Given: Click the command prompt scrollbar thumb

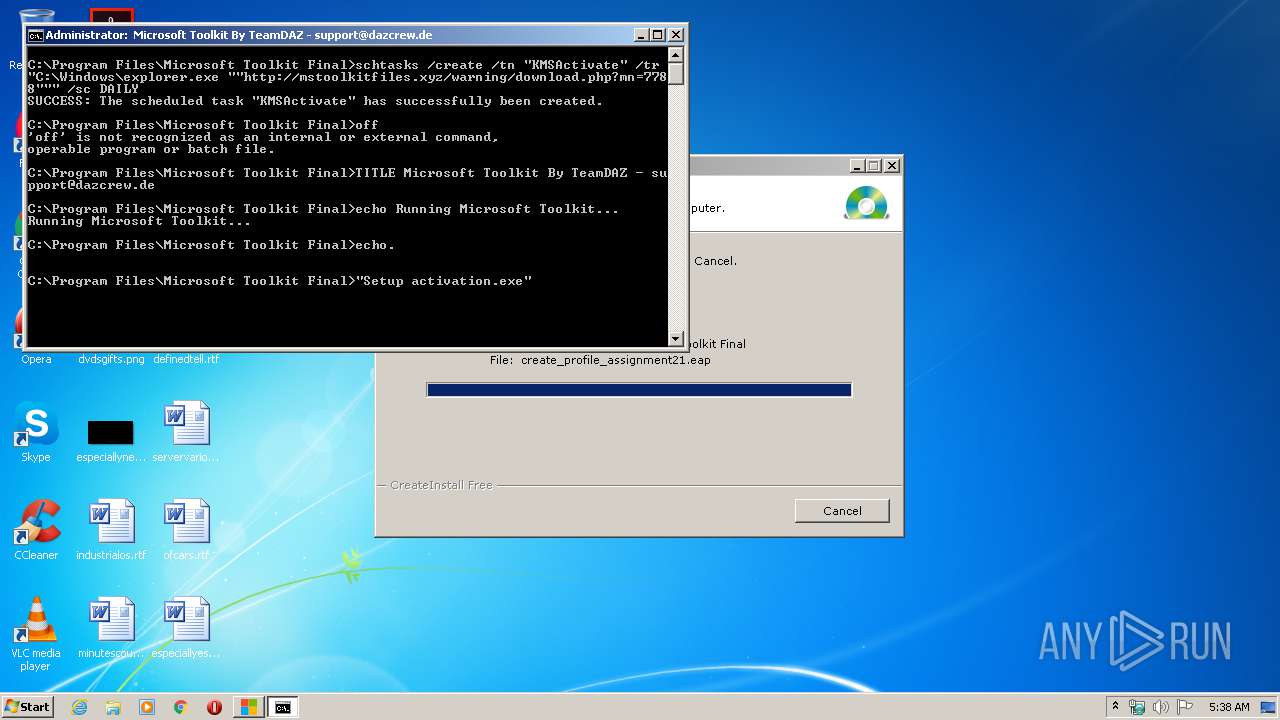Looking at the screenshot, I should (x=676, y=75).
